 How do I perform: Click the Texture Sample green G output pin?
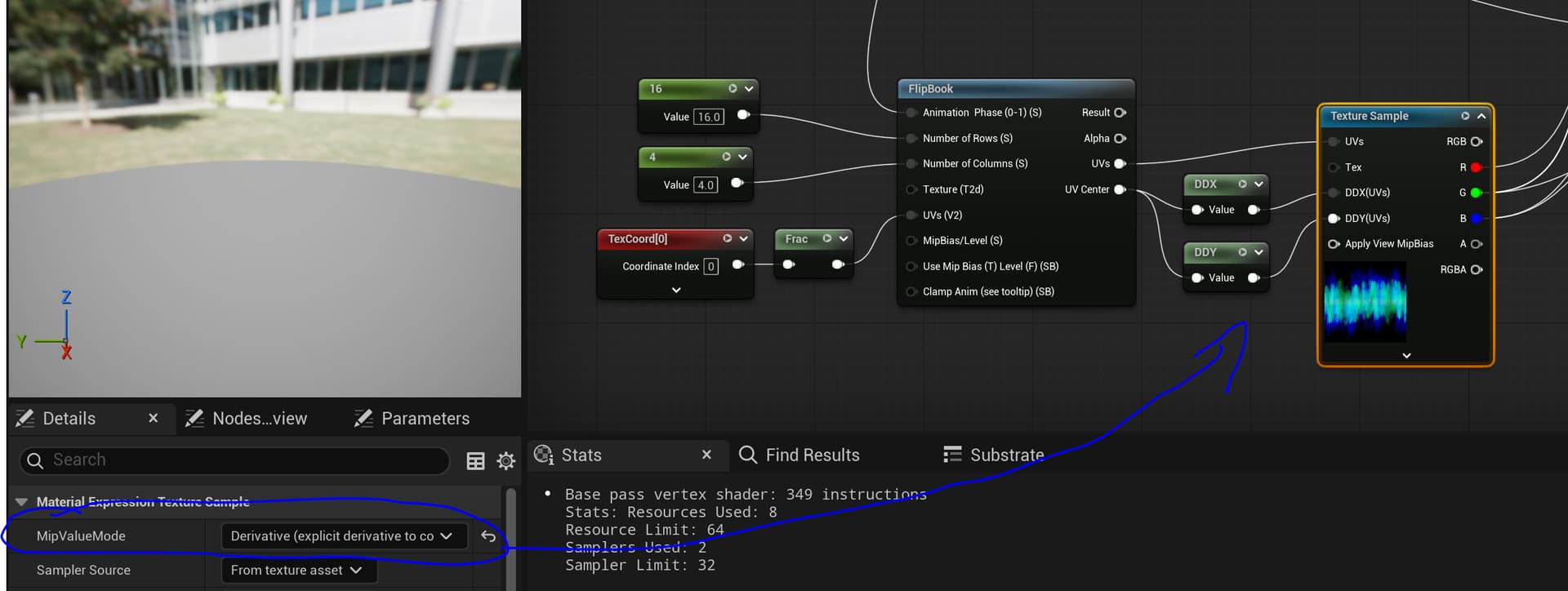click(1476, 193)
